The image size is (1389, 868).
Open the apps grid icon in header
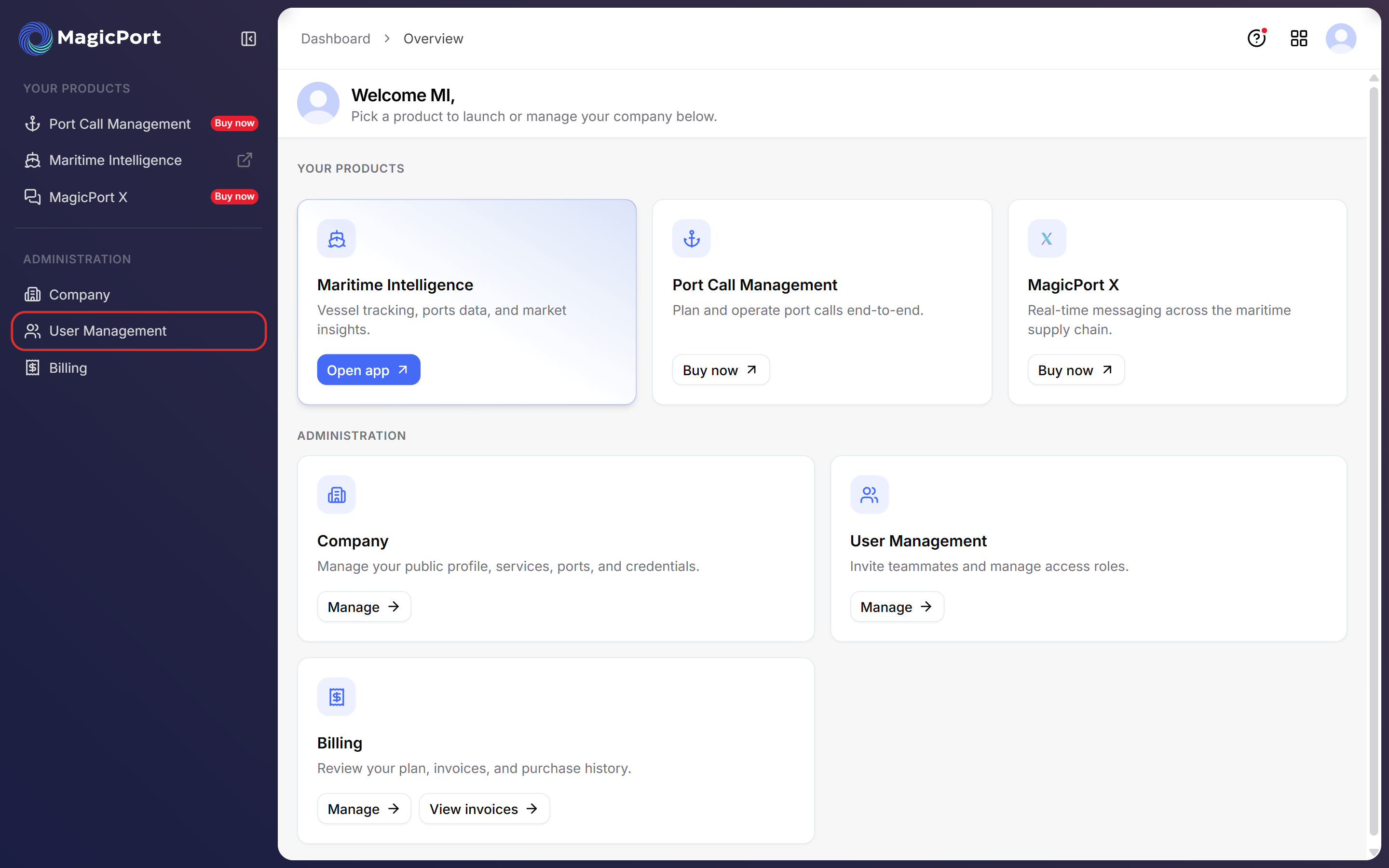coord(1299,39)
